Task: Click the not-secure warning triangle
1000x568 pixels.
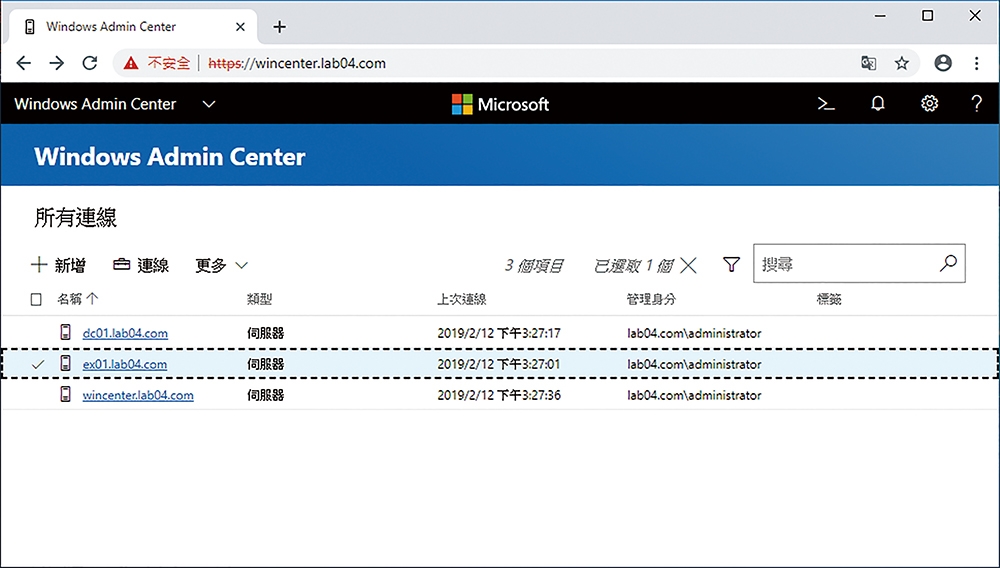Action: click(x=131, y=63)
